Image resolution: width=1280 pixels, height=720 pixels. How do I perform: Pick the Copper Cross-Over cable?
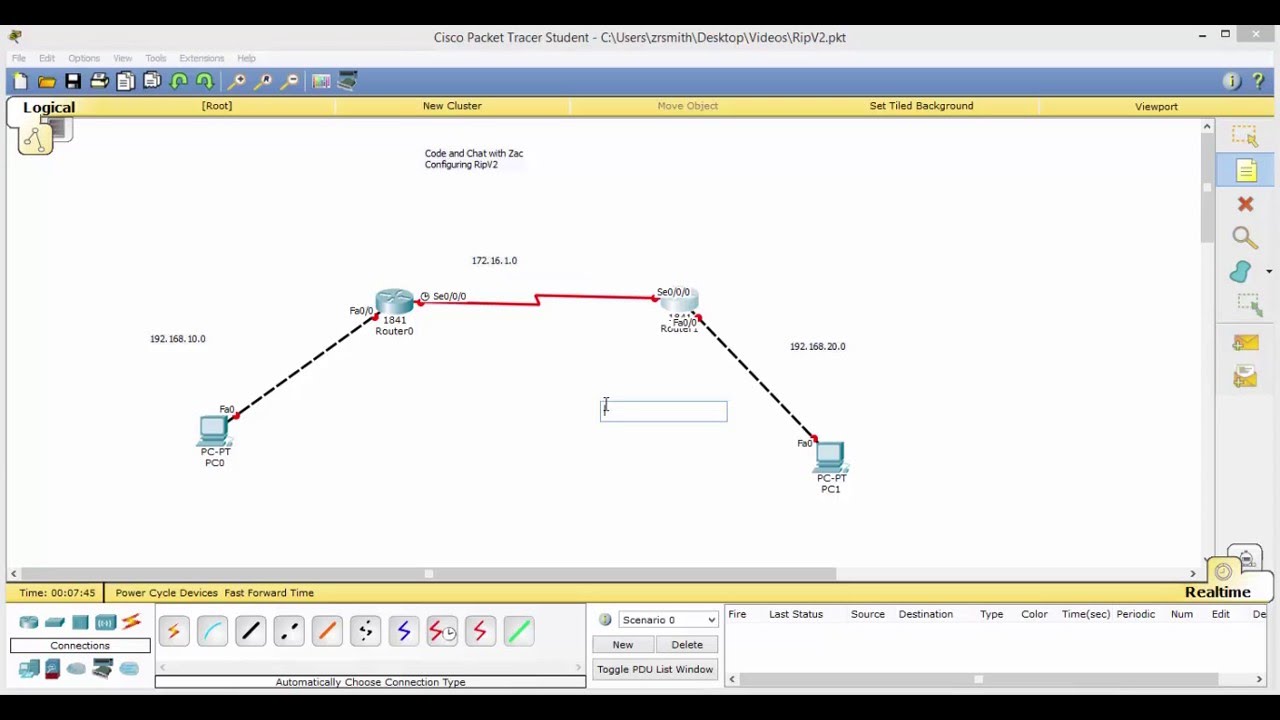[289, 631]
